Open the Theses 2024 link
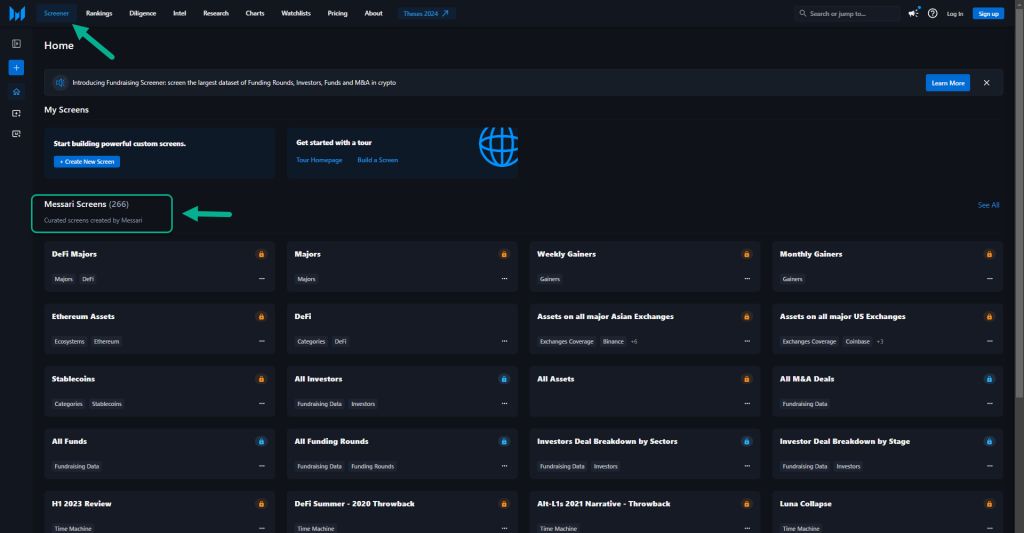Image resolution: width=1024 pixels, height=533 pixels. coord(427,13)
